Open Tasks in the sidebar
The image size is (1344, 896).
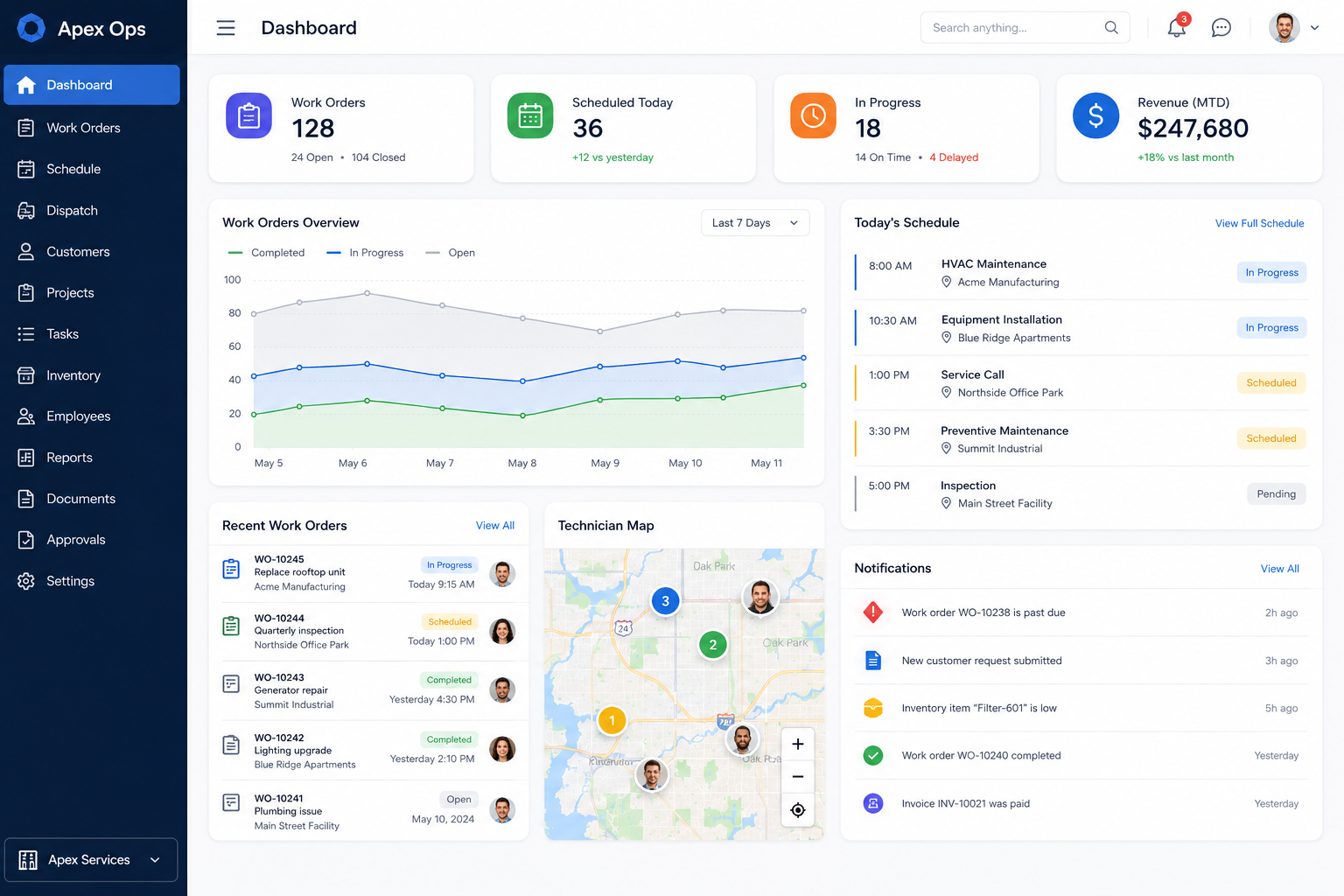click(x=92, y=334)
